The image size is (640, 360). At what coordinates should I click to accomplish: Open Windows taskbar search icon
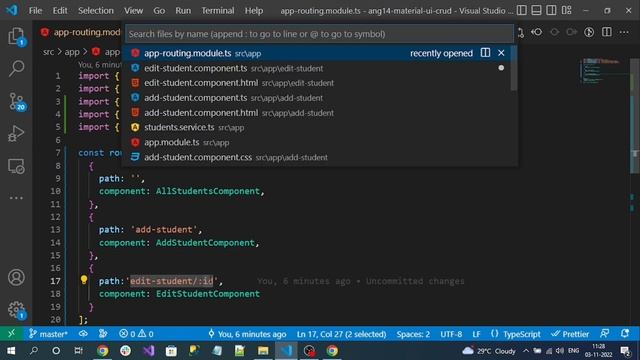tap(34, 351)
